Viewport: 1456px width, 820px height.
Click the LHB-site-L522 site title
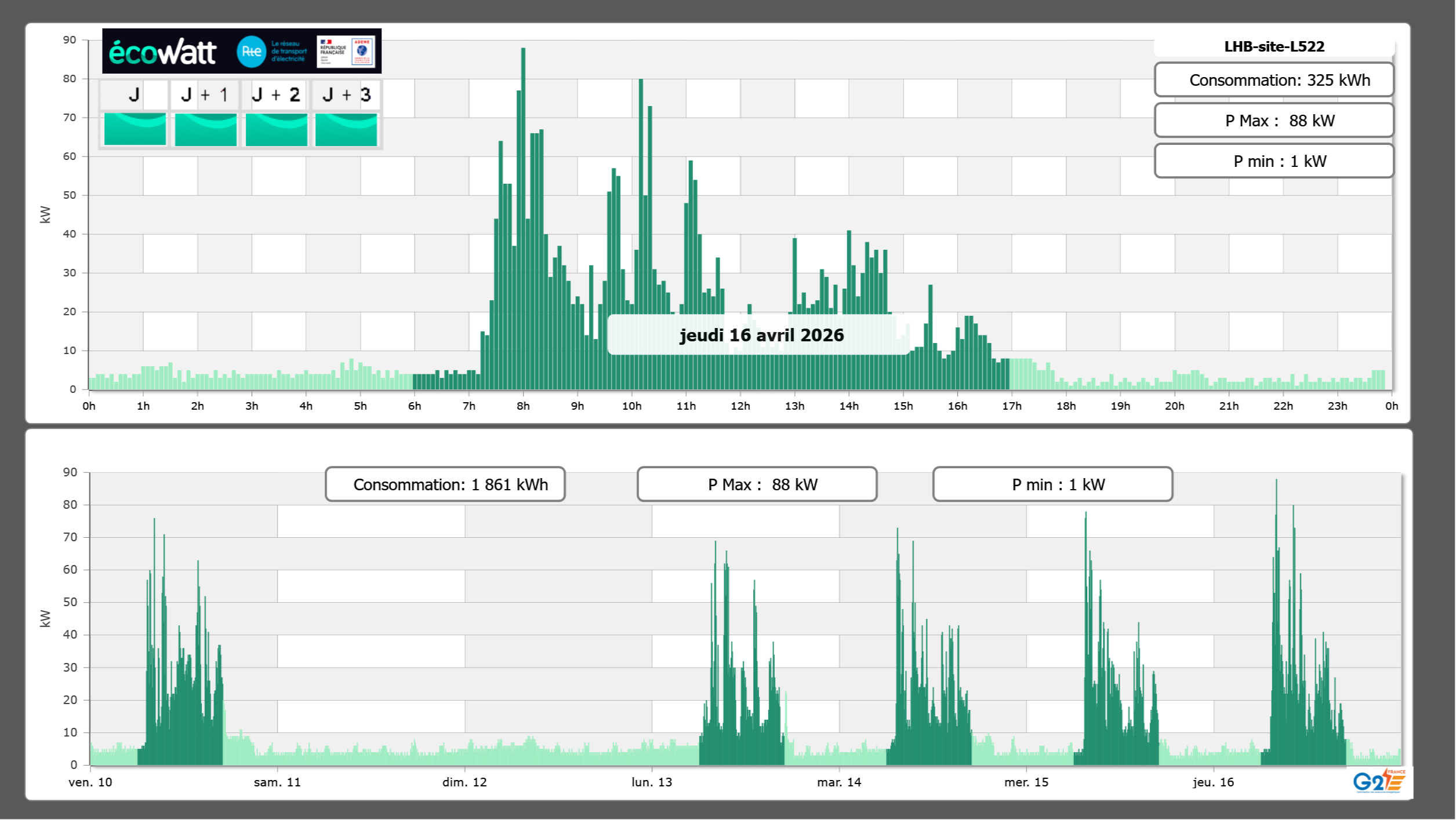1274,46
